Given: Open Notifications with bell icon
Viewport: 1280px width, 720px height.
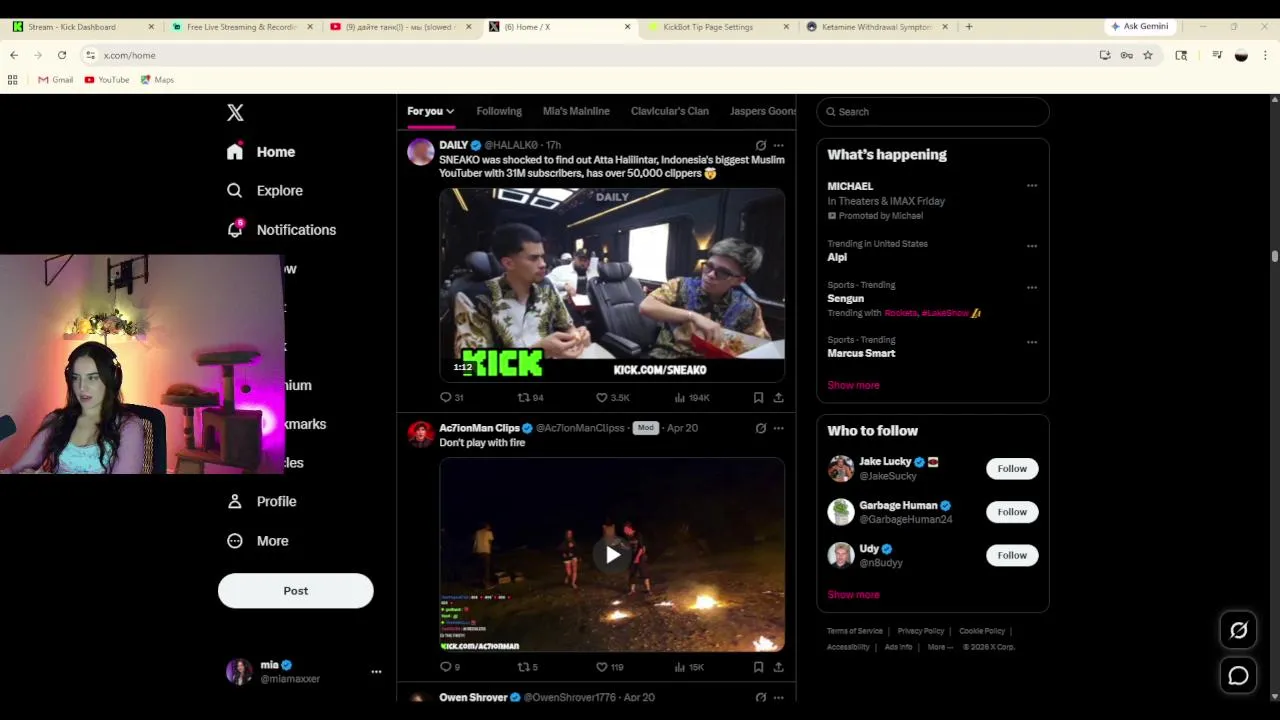Looking at the screenshot, I should [x=281, y=229].
